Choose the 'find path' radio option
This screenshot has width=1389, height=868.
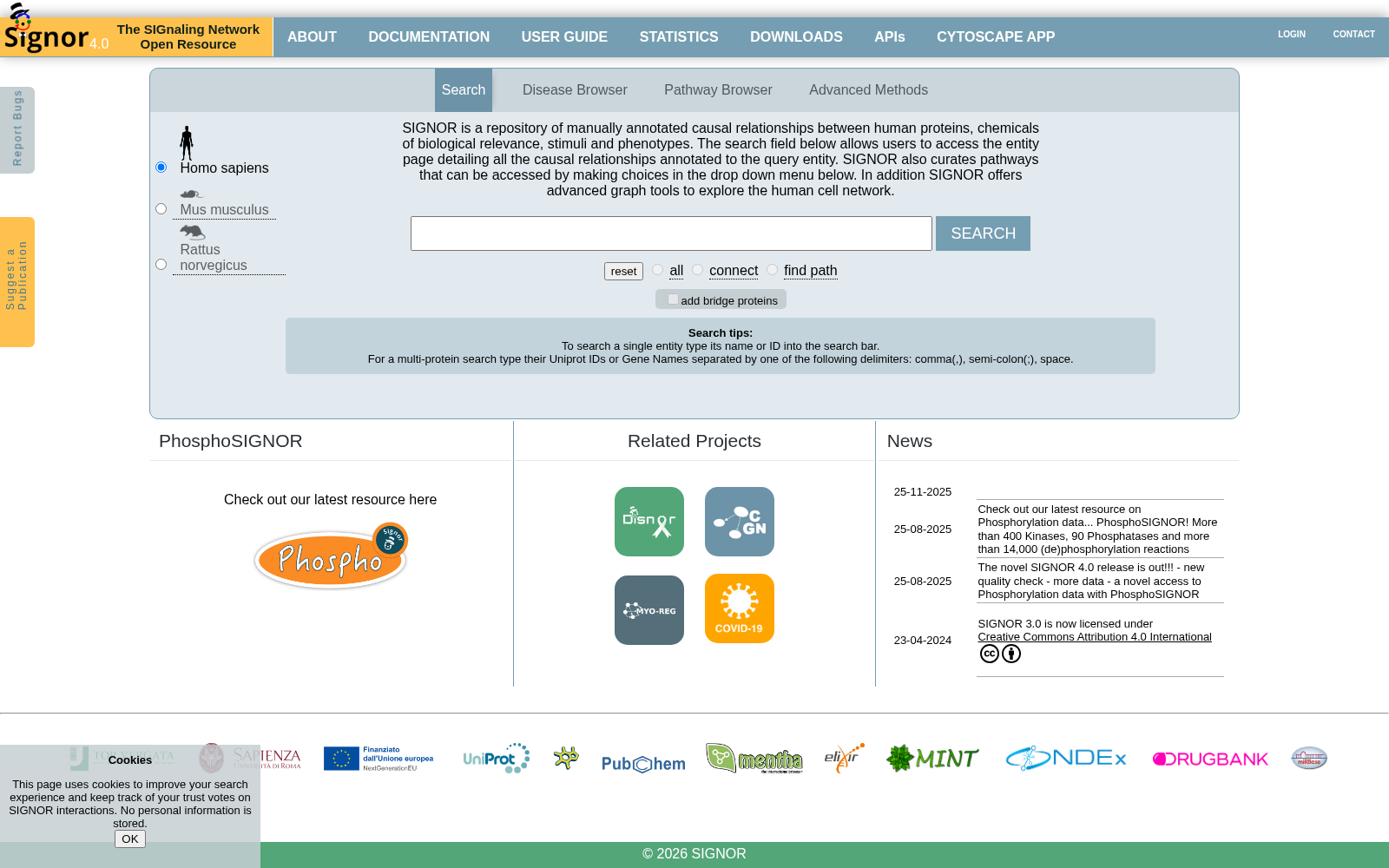tap(772, 270)
